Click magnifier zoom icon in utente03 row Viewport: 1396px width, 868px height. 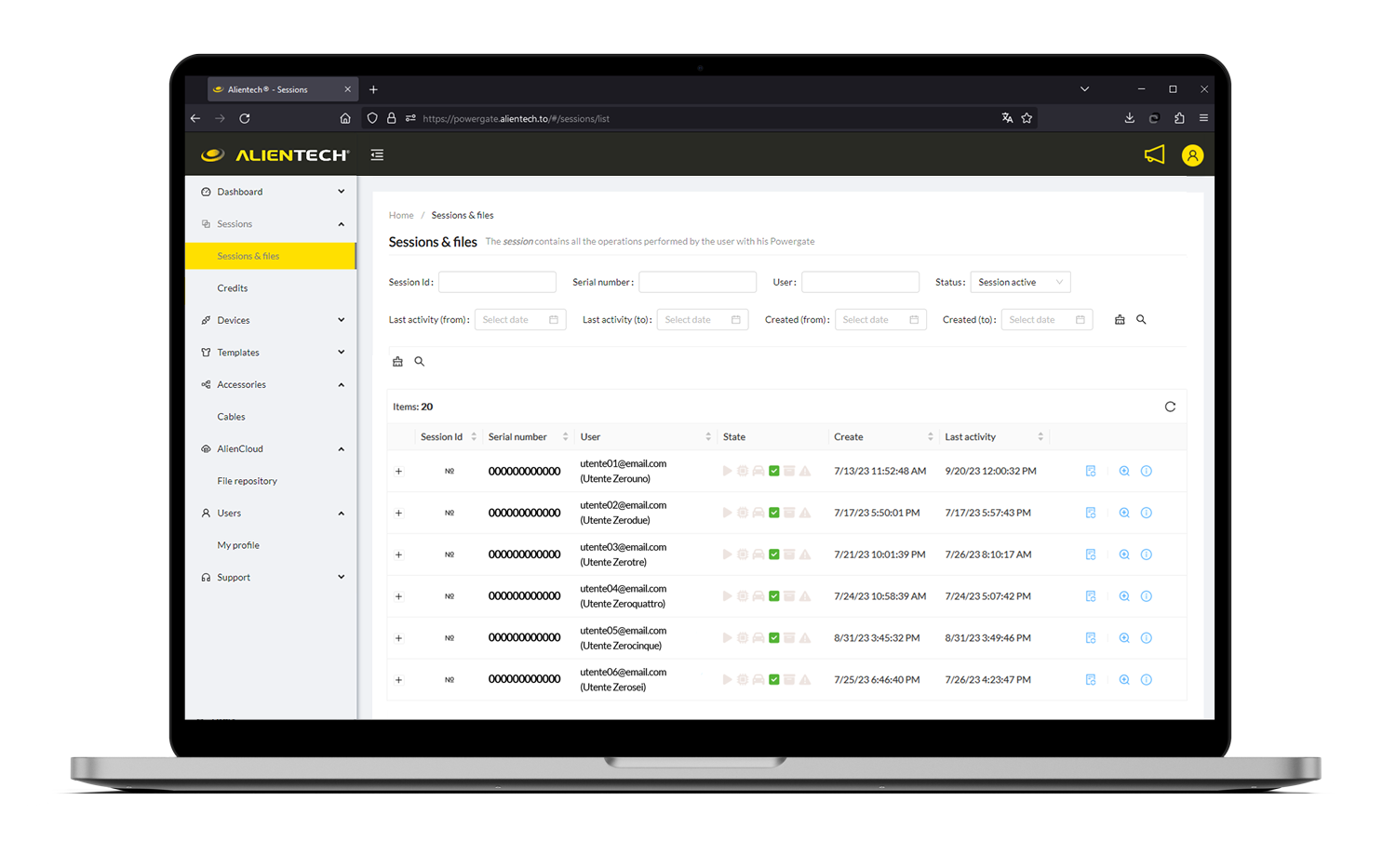(x=1124, y=554)
